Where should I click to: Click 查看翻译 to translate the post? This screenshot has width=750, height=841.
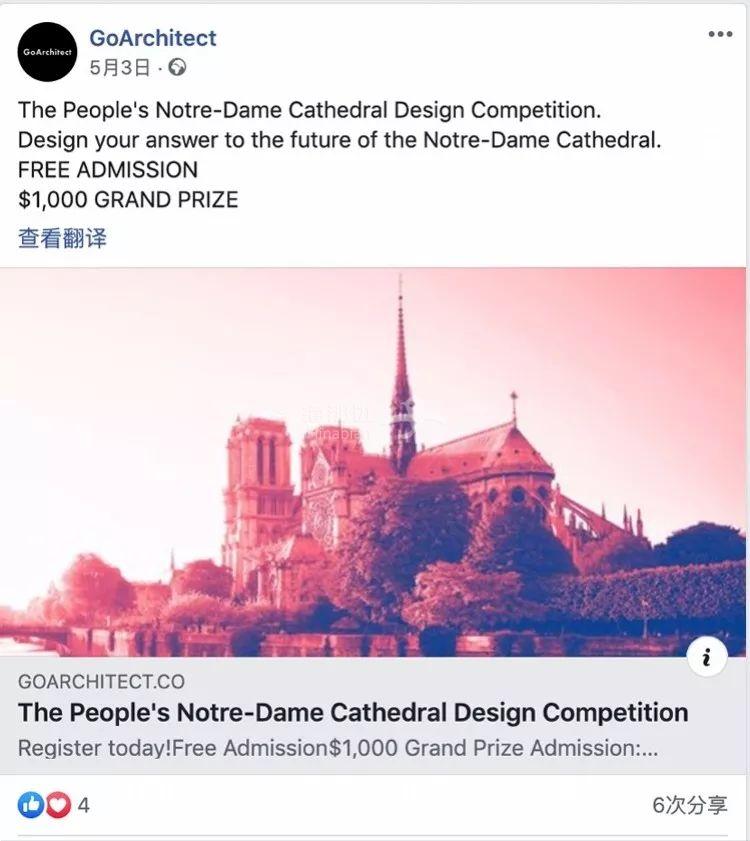pyautogui.click(x=62, y=238)
